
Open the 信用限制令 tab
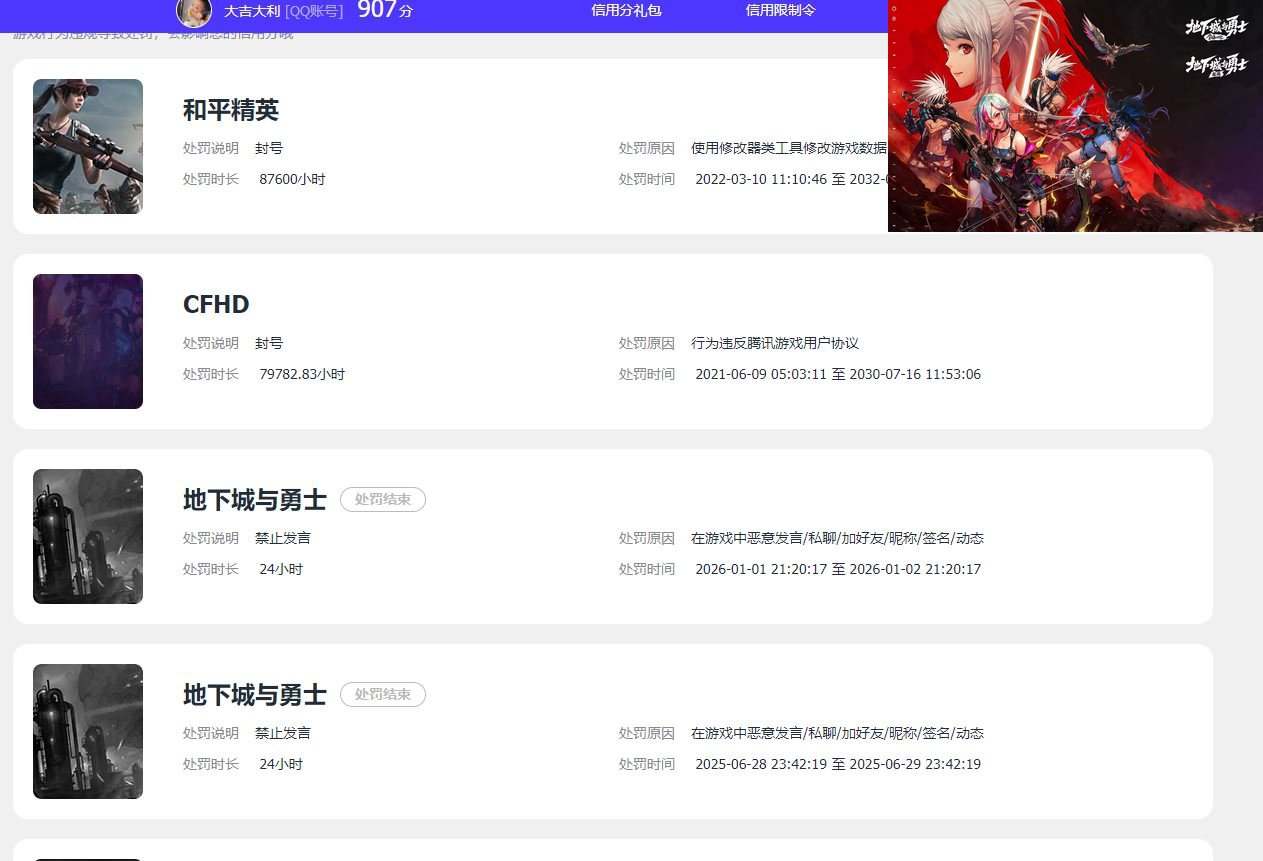780,10
